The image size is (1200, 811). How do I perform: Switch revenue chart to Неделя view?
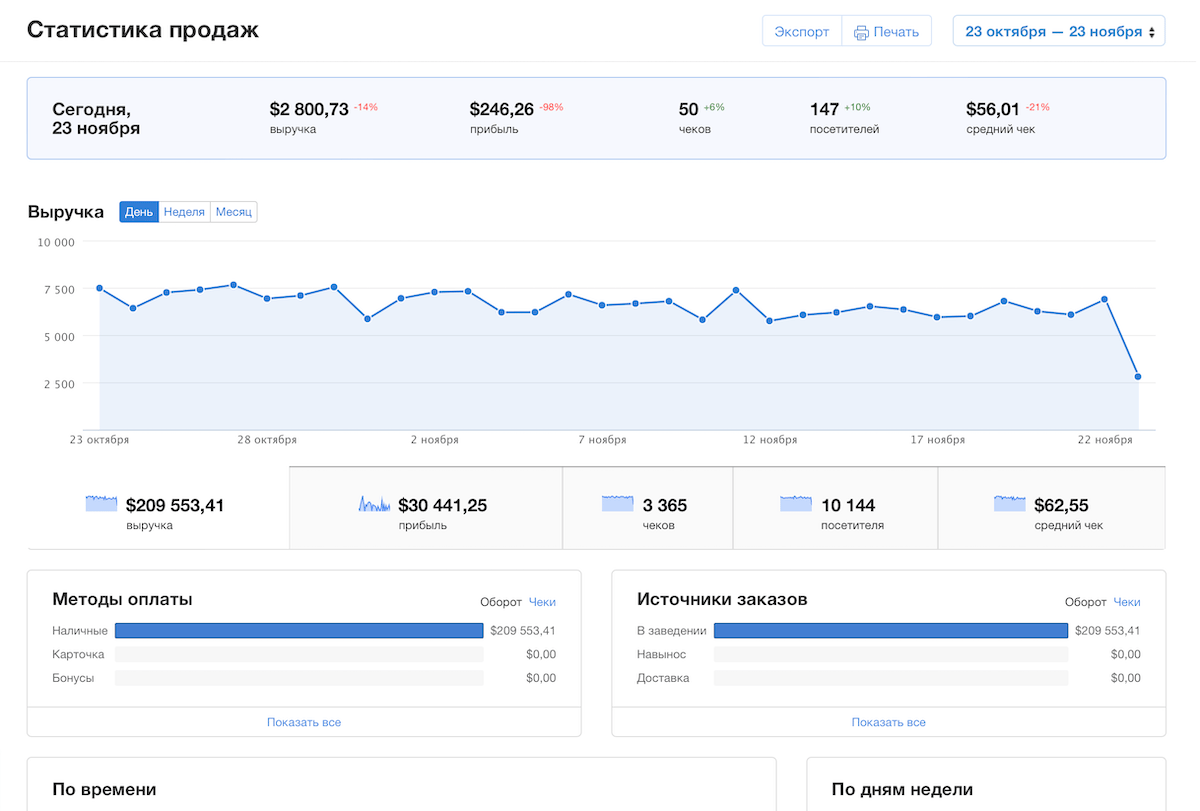pyautogui.click(x=184, y=212)
